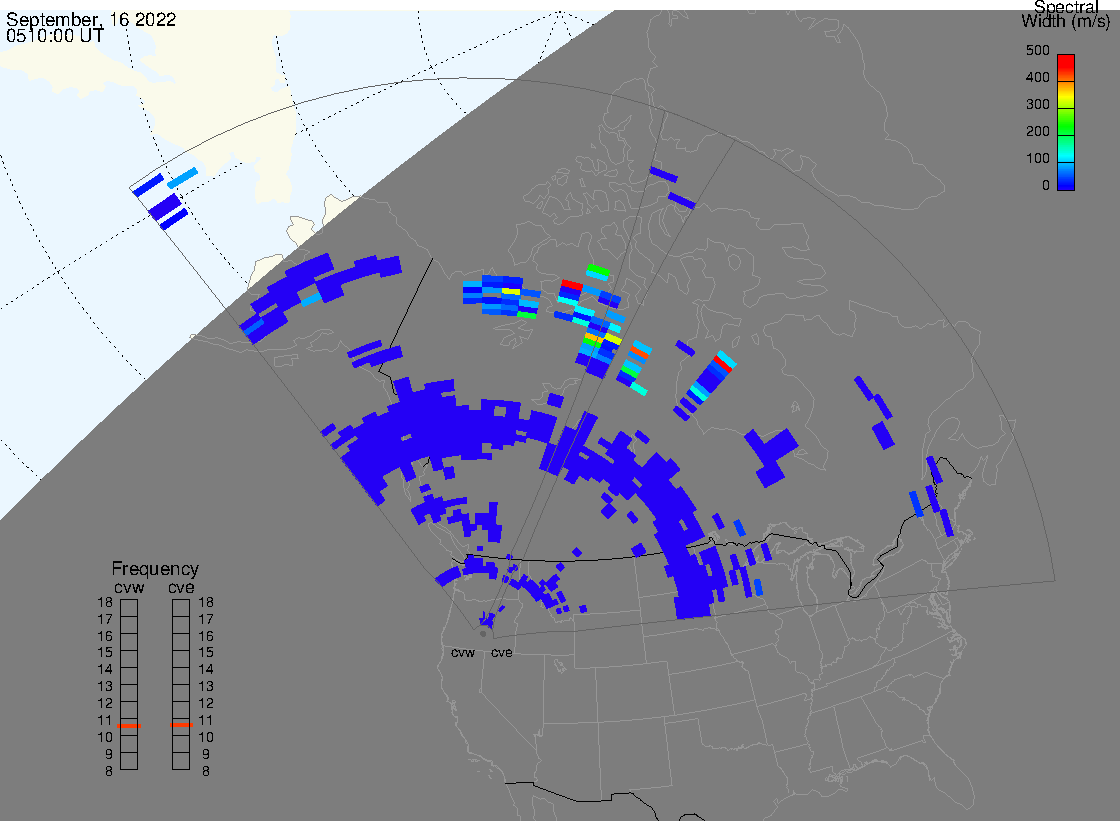Click the 18 label left of cvw bar
Screen dimensions: 1120x821
tap(105, 602)
